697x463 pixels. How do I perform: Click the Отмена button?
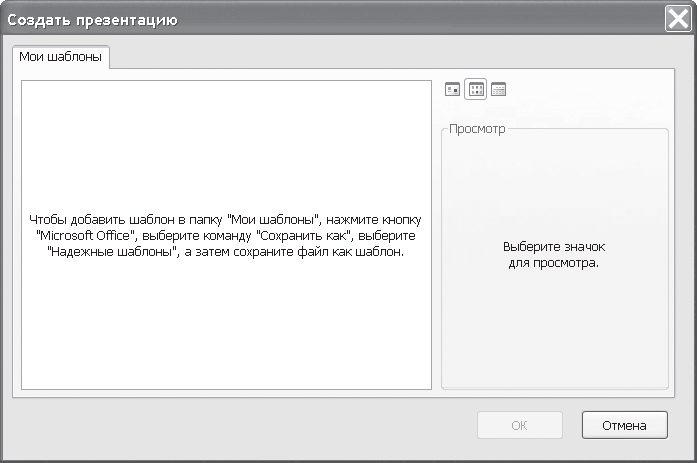click(x=625, y=425)
